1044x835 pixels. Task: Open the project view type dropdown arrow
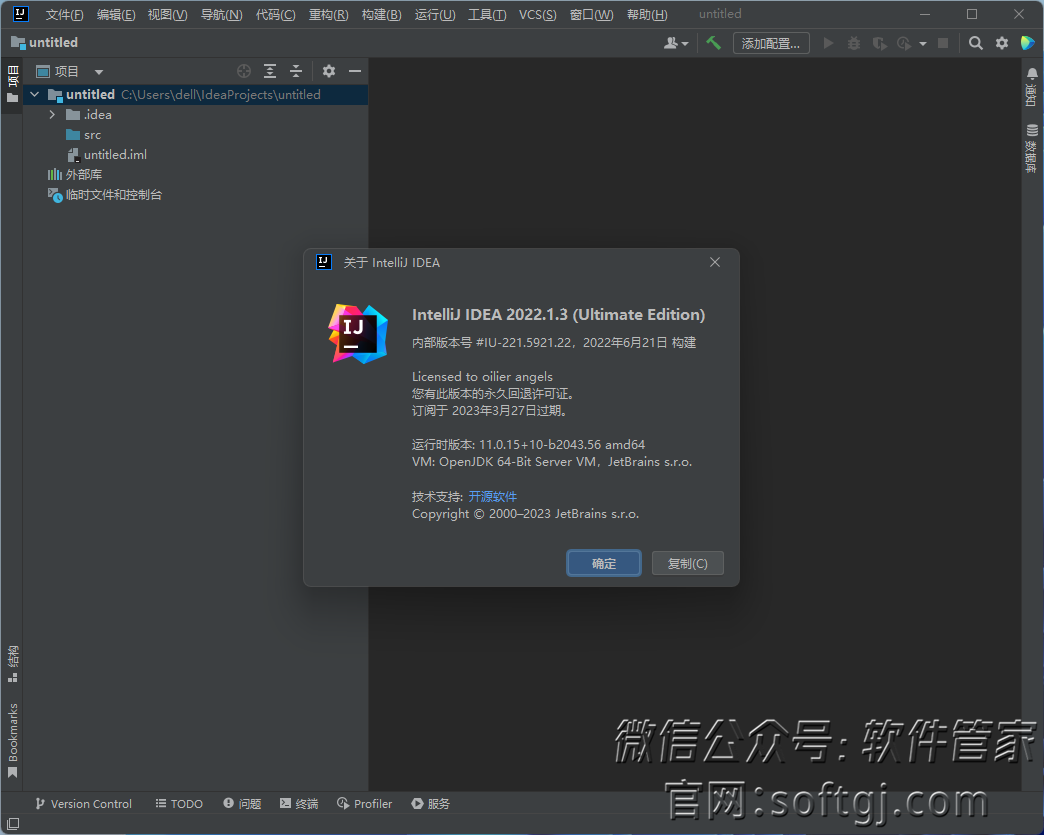pos(99,72)
